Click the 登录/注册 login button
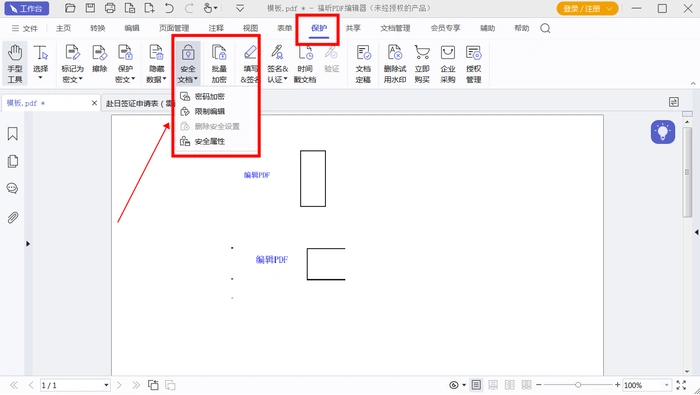Image resolution: width=700 pixels, height=395 pixels. (x=587, y=8)
